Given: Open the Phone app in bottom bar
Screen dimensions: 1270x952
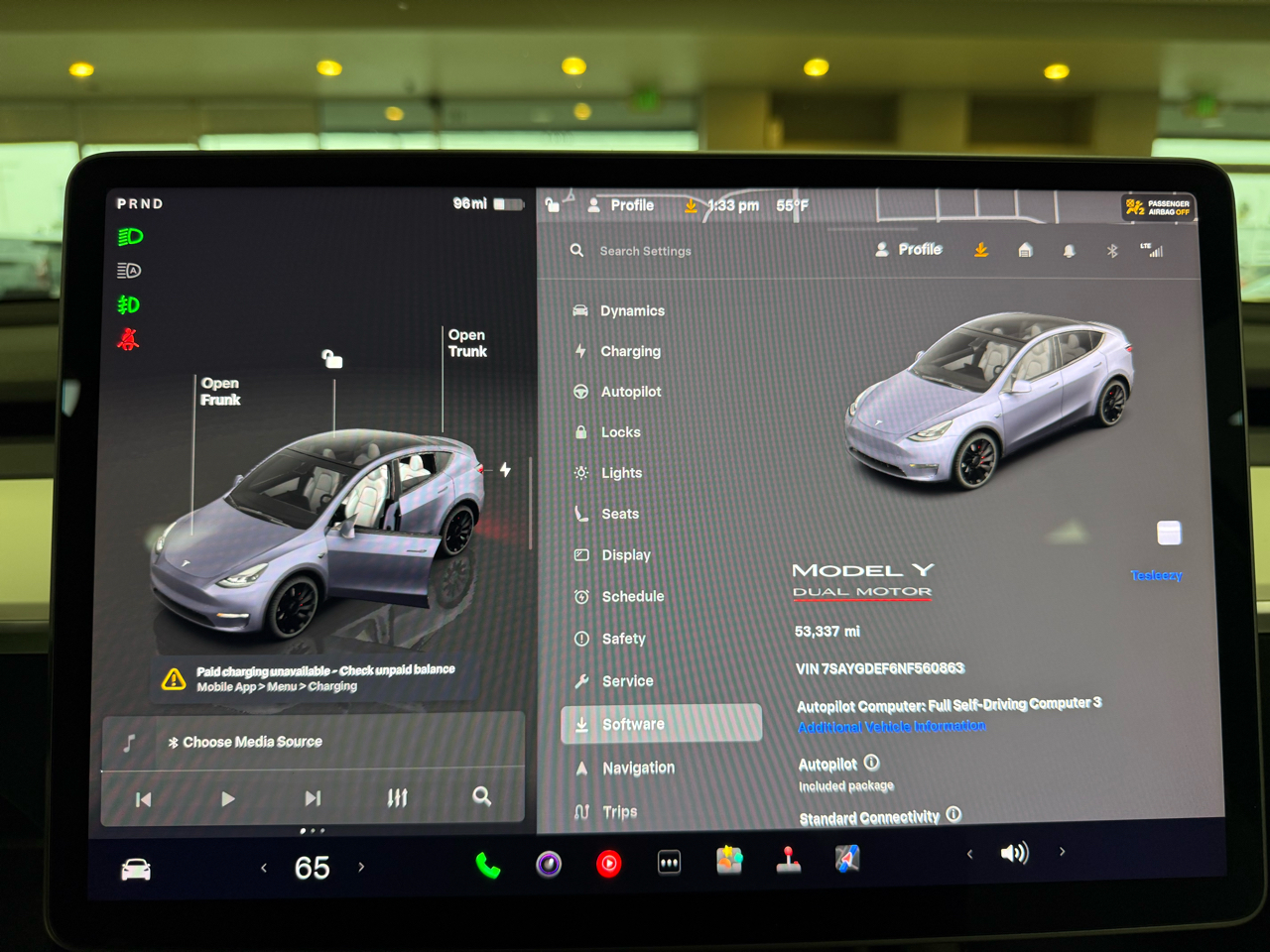Looking at the screenshot, I should 487,866.
